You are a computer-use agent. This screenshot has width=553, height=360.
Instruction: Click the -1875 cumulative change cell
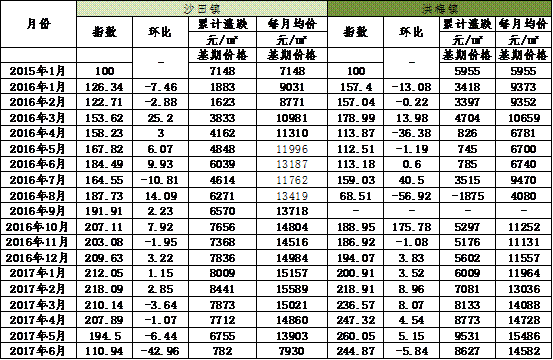(468, 196)
